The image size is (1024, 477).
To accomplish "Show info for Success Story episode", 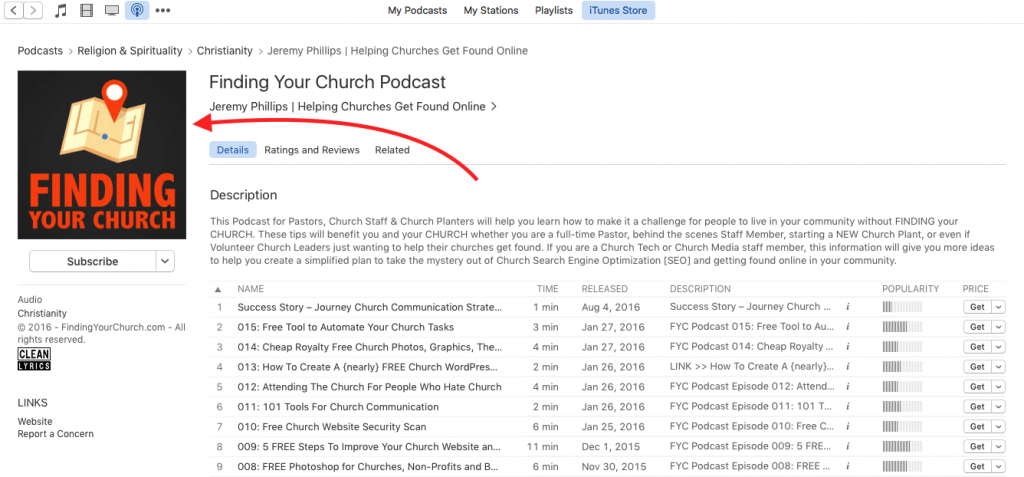I will [x=848, y=306].
